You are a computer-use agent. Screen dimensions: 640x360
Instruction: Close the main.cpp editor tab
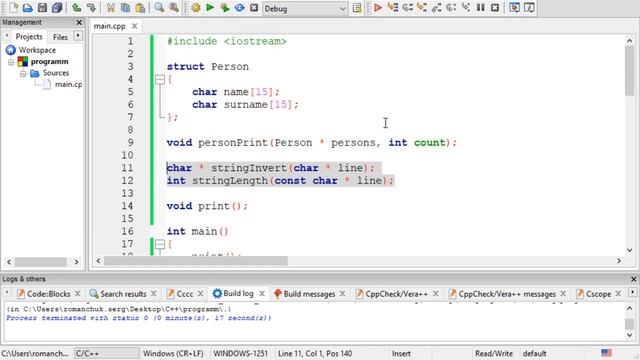click(134, 26)
